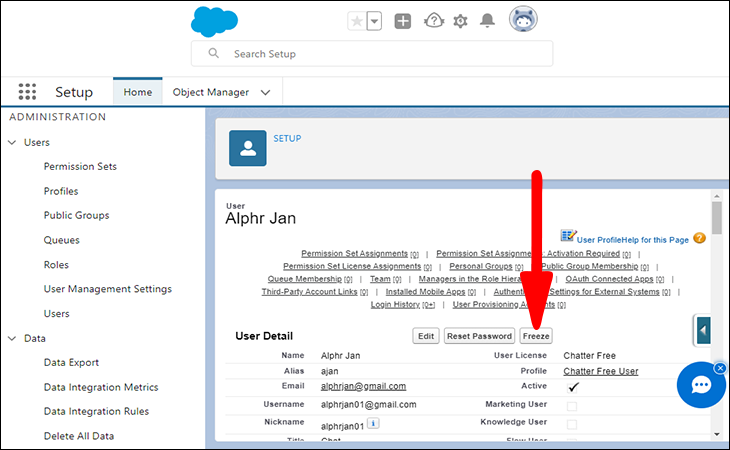
Task: Jump to Team related list
Action: 380,279
